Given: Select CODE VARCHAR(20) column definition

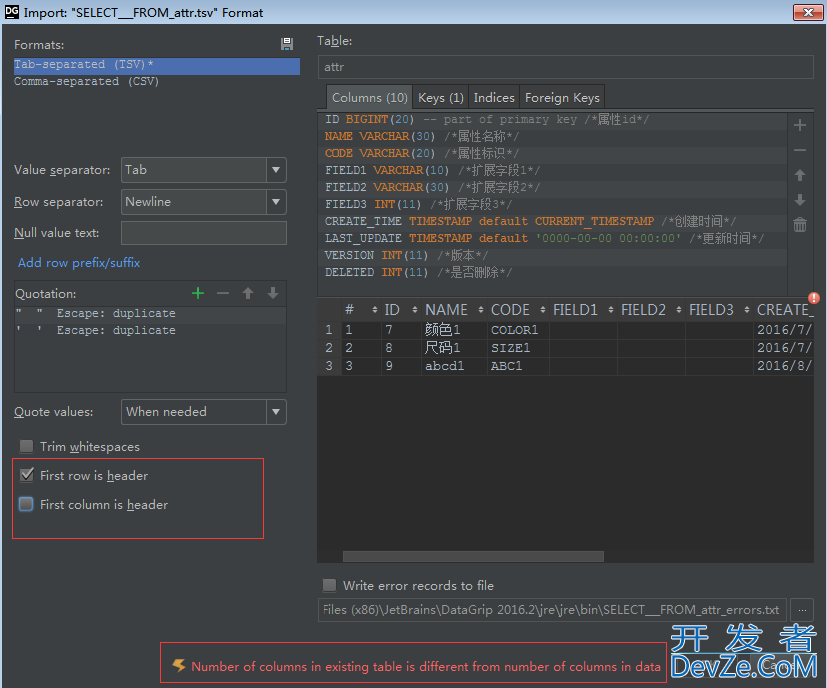Looking at the screenshot, I should click(553, 154).
